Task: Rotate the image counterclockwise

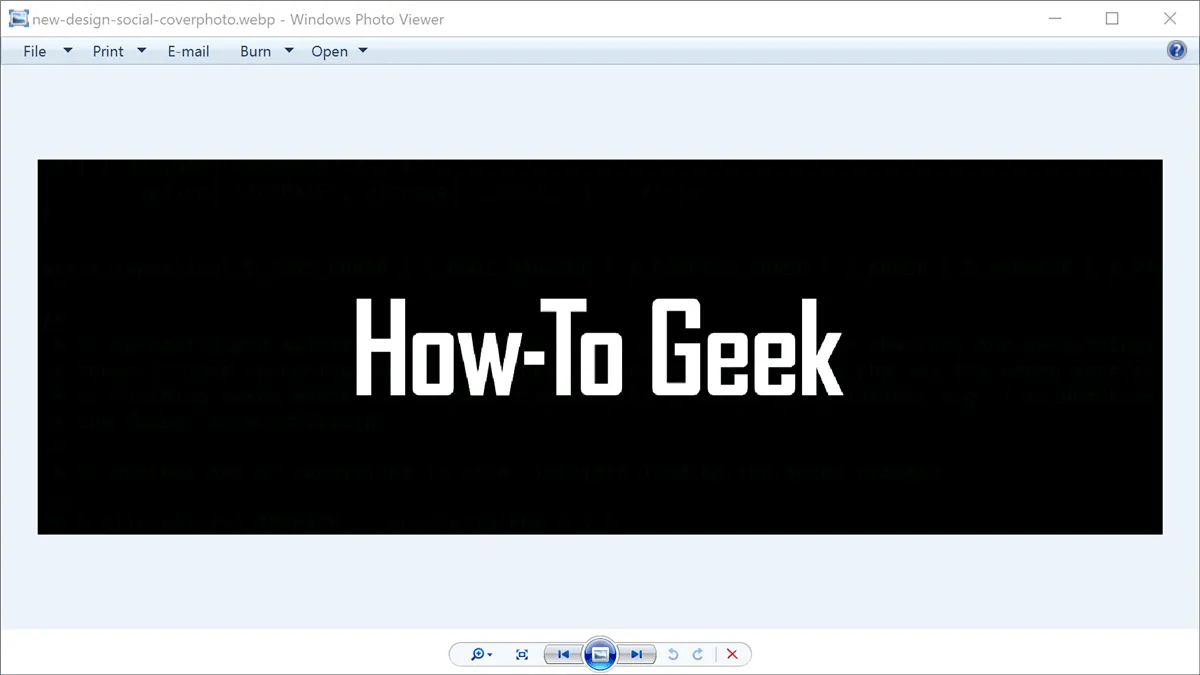Action: 672,654
